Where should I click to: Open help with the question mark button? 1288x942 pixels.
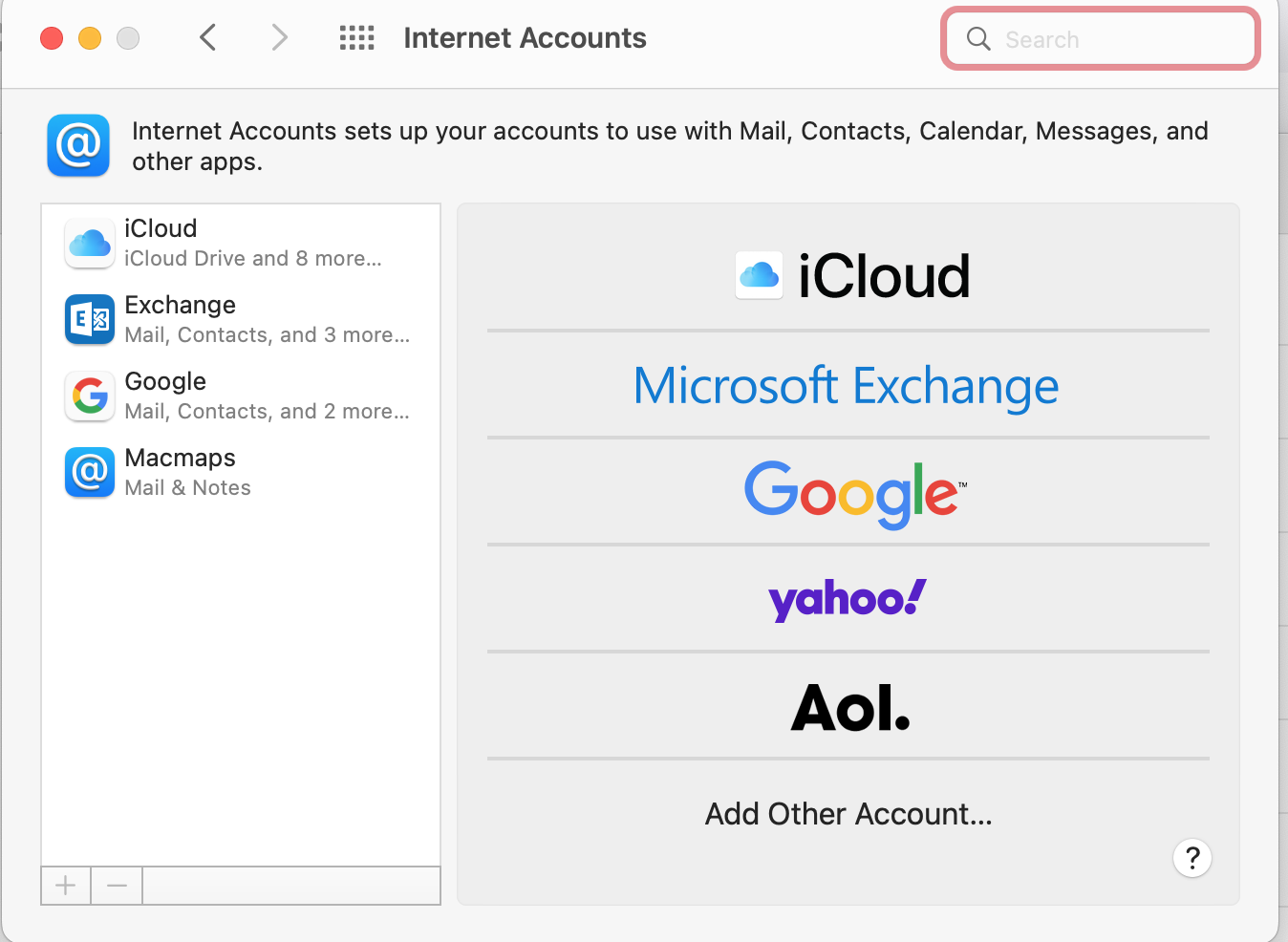point(1191,858)
